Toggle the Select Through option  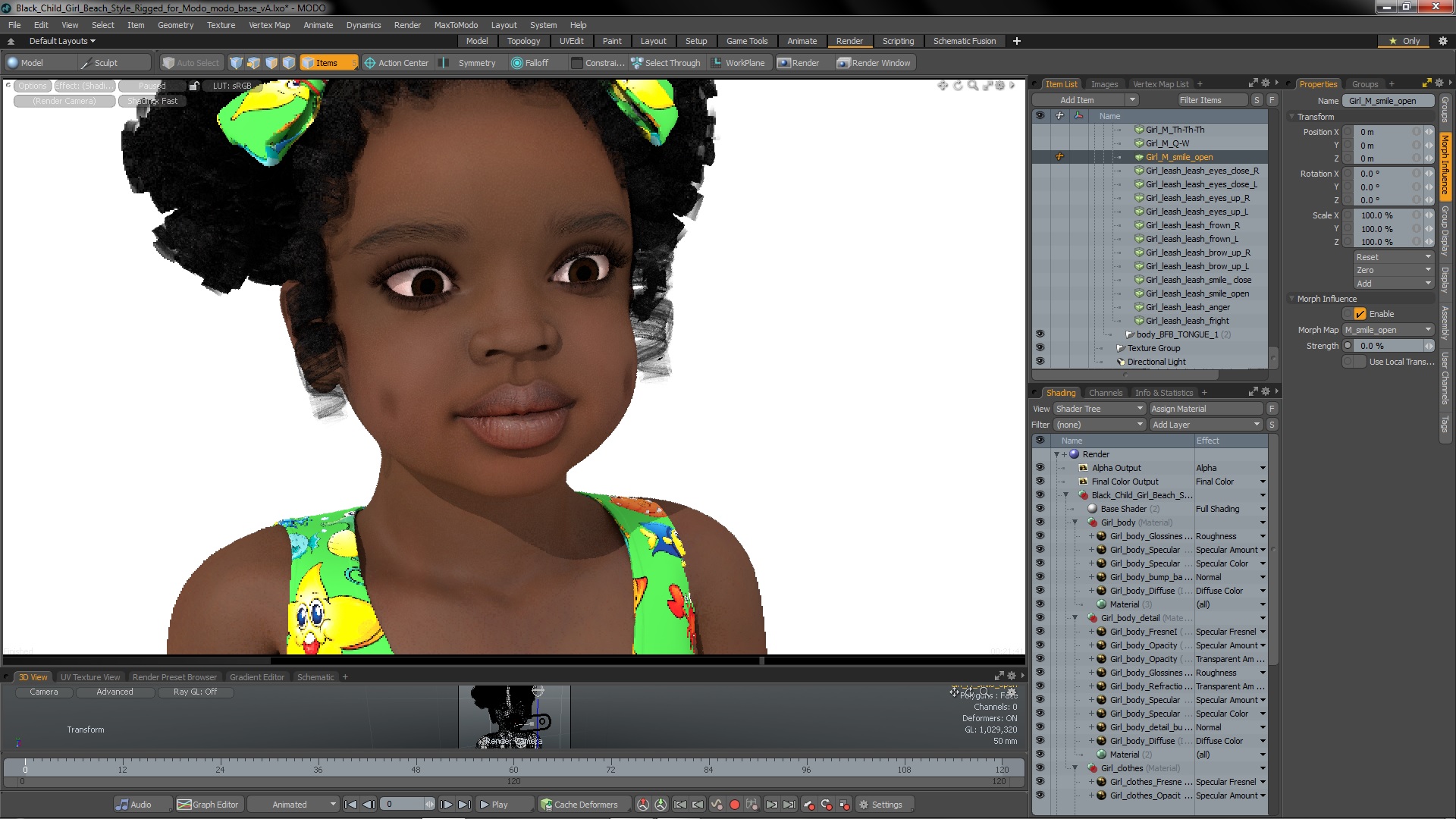666,63
